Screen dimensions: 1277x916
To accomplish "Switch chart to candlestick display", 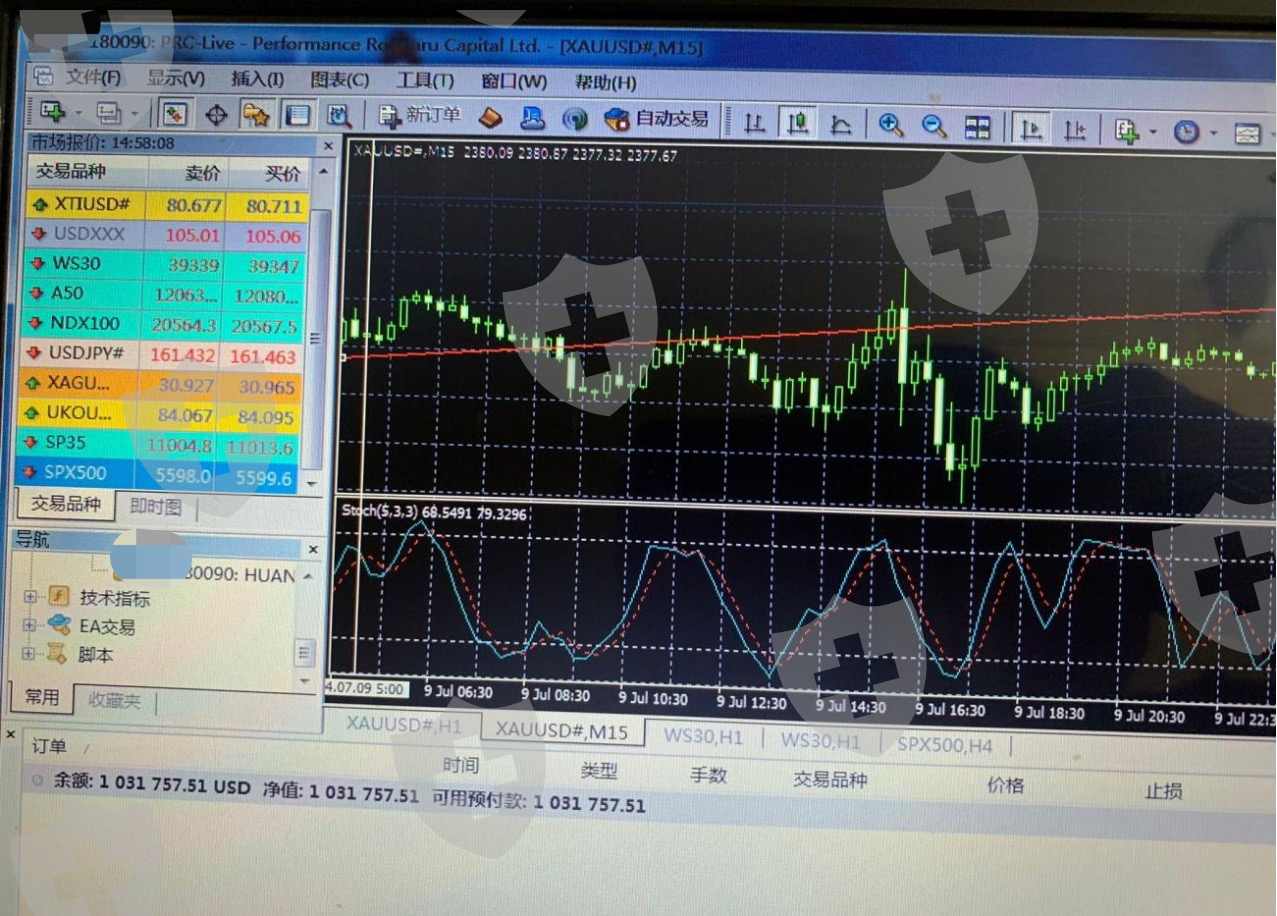I will tap(797, 124).
